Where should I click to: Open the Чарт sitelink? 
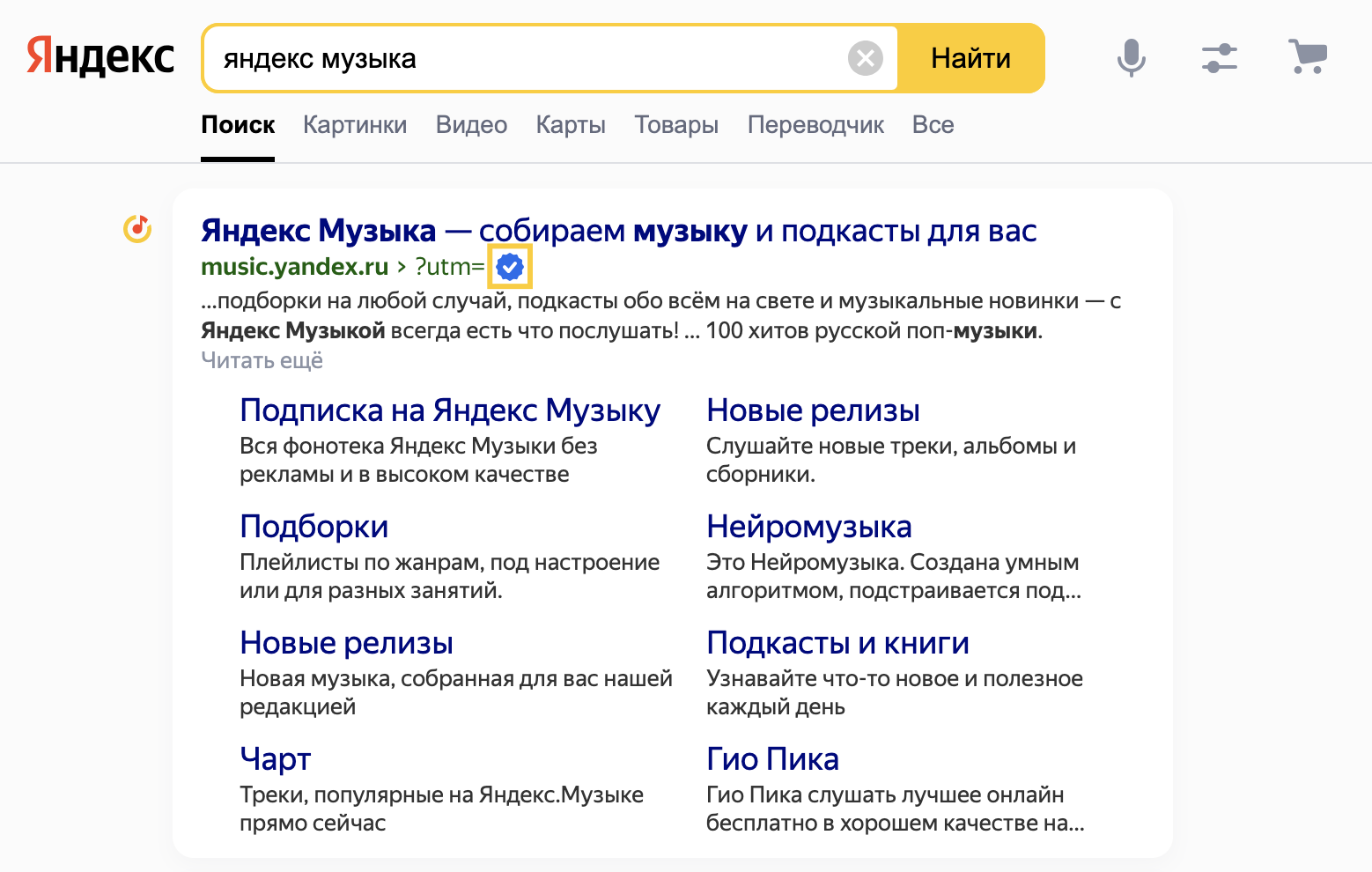pos(275,759)
